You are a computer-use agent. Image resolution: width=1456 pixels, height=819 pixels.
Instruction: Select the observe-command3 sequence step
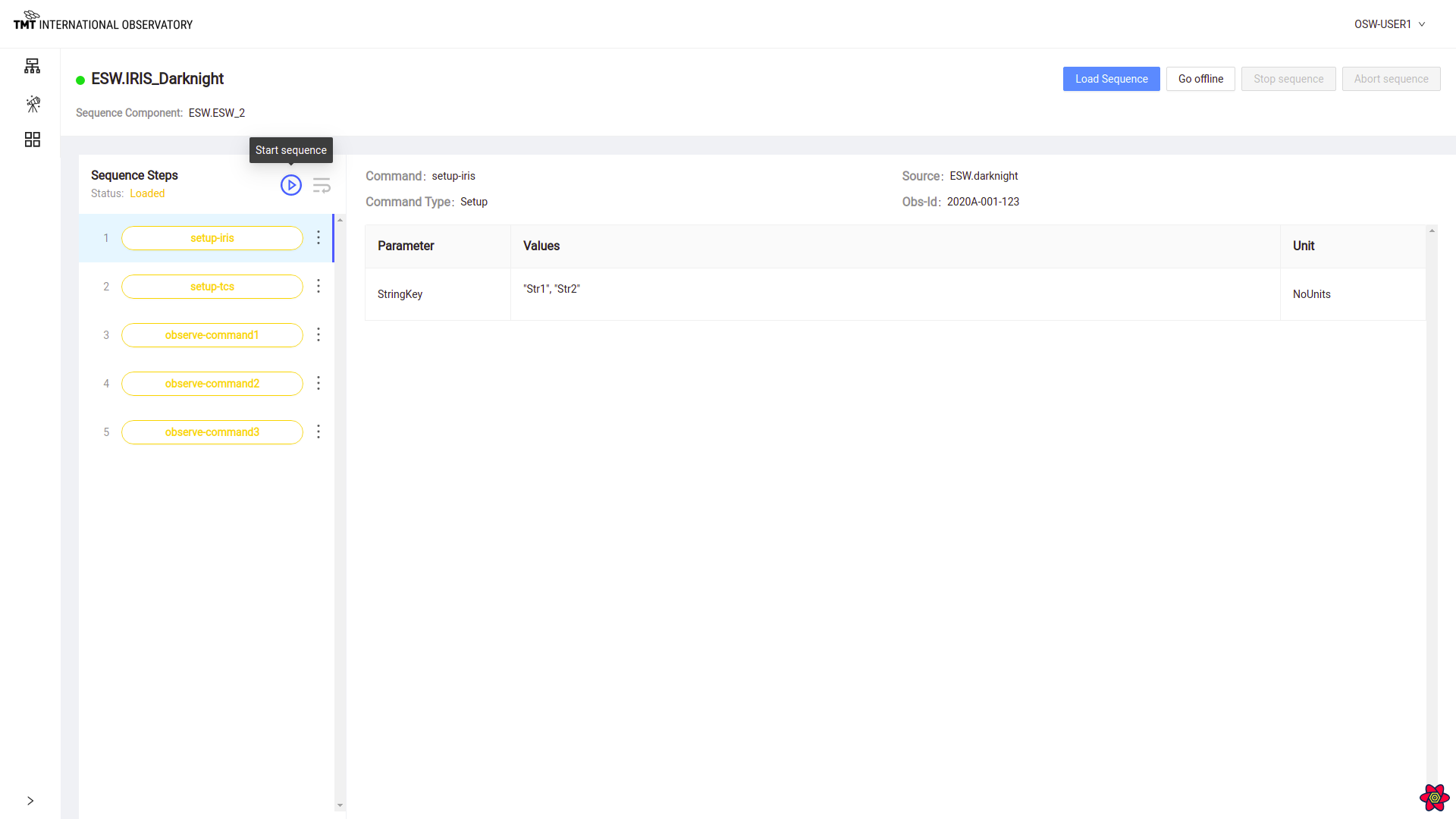[x=211, y=432]
